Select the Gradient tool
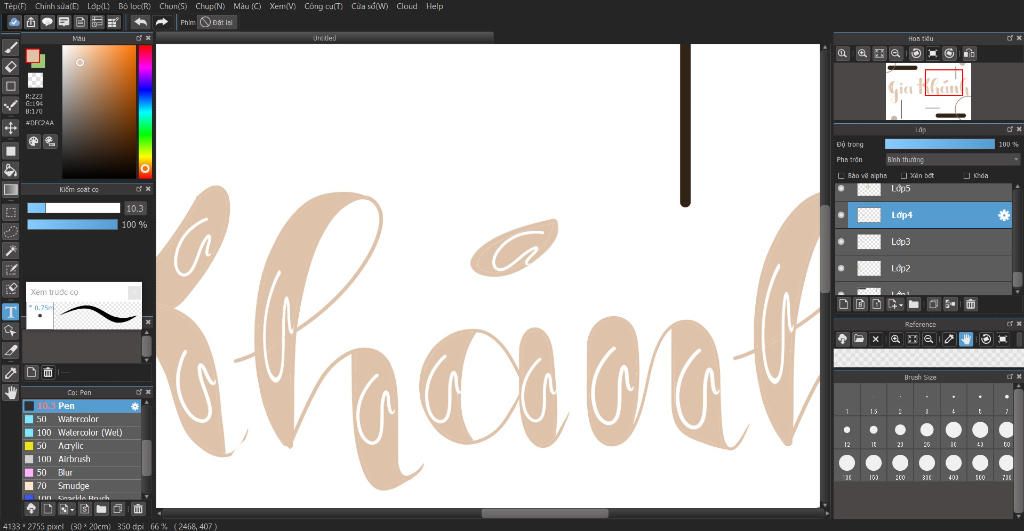Screen dimensions: 1024x531 (x=10, y=189)
